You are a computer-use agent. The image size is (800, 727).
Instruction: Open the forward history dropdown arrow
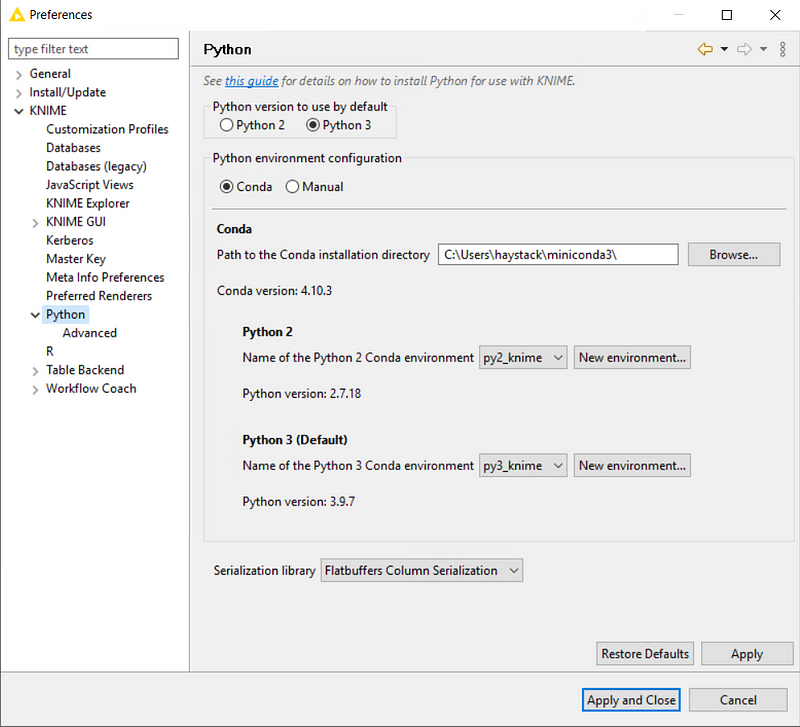(763, 49)
